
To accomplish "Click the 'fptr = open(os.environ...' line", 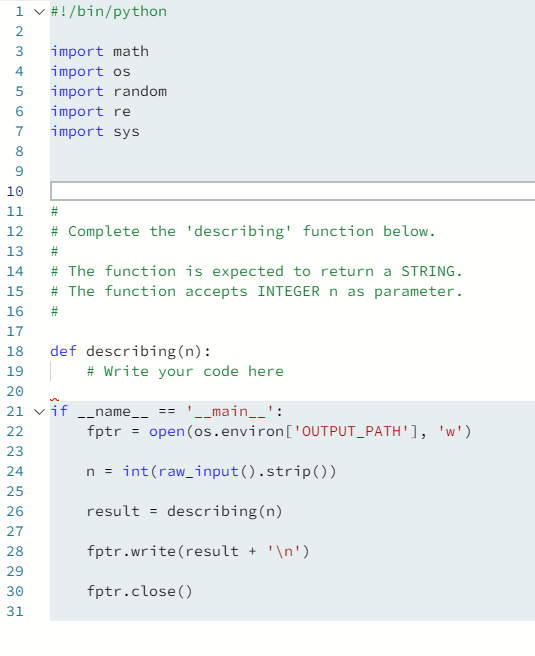I will pos(279,431).
